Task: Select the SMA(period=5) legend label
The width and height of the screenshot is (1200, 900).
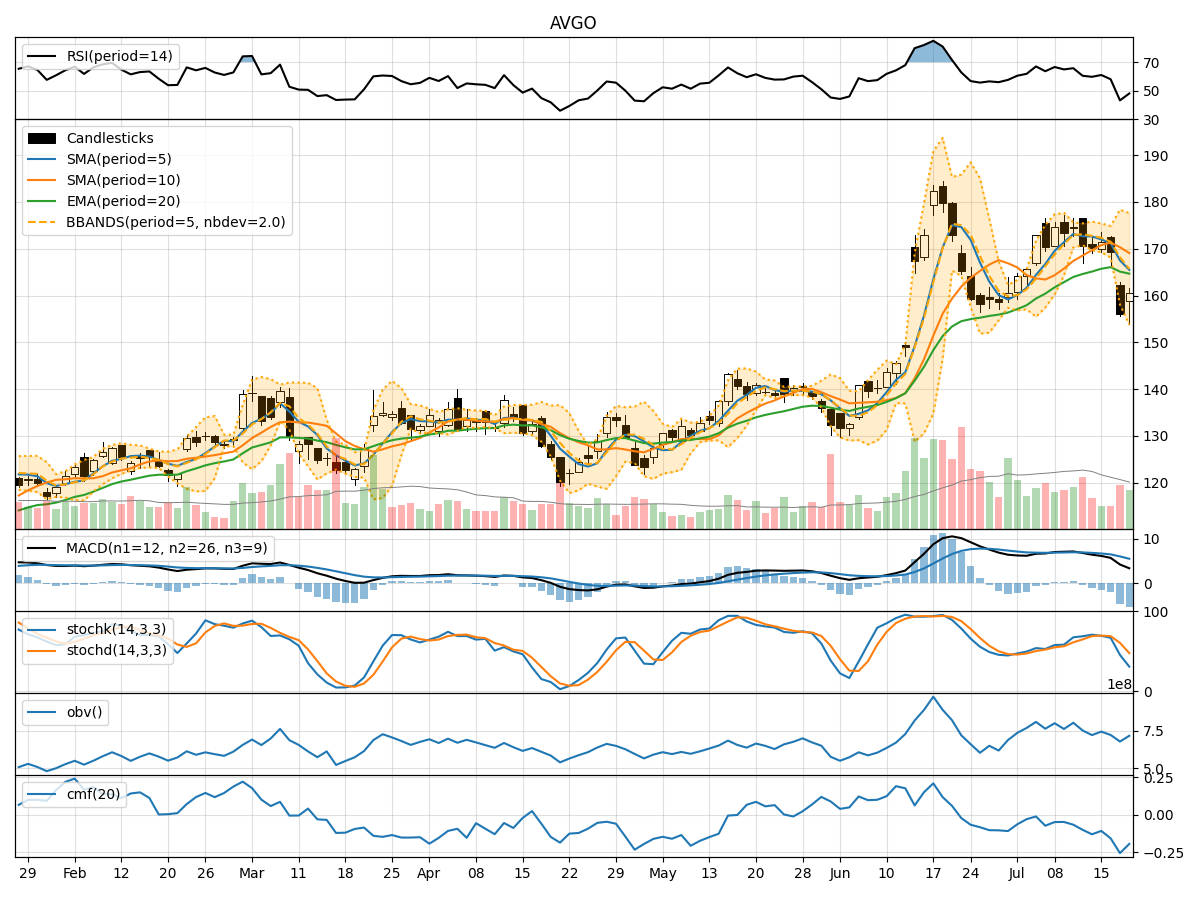Action: pyautogui.click(x=122, y=159)
